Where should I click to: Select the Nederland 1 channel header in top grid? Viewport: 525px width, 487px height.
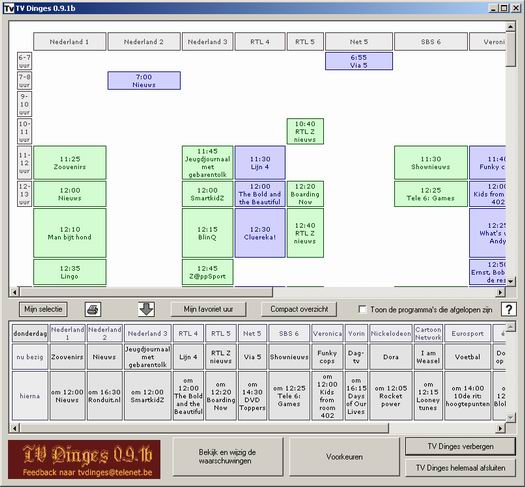click(69, 42)
